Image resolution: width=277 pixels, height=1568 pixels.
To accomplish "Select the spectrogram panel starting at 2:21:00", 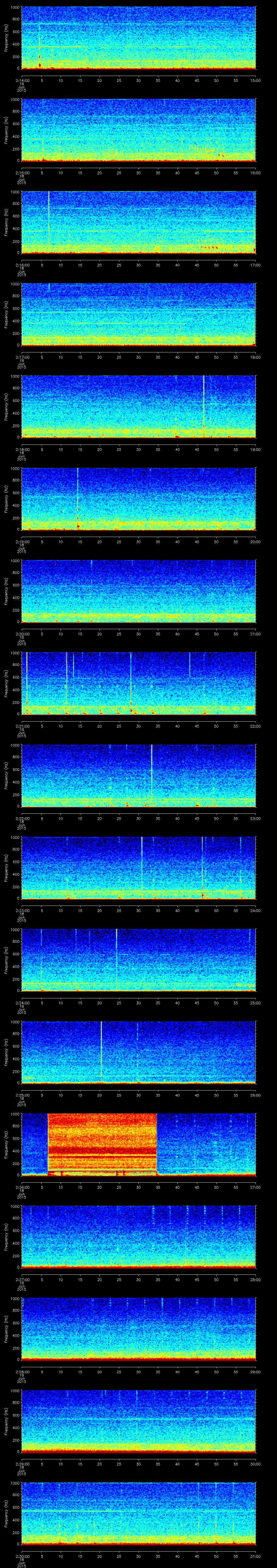I will pyautogui.click(x=139, y=683).
